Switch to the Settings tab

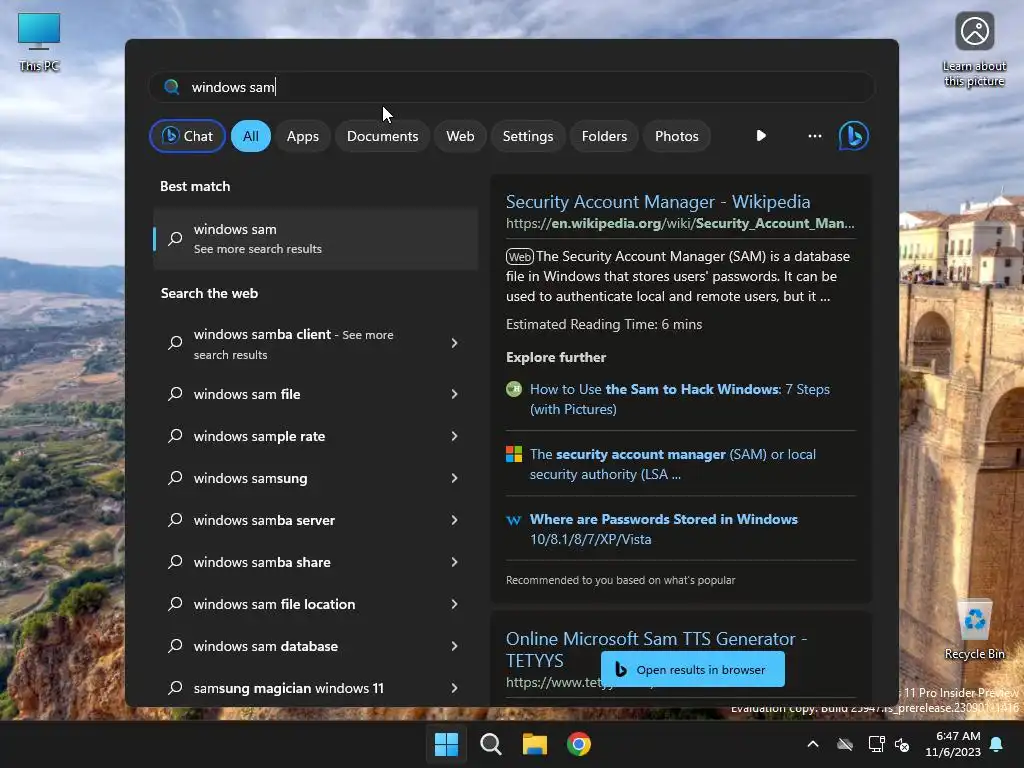(528, 136)
